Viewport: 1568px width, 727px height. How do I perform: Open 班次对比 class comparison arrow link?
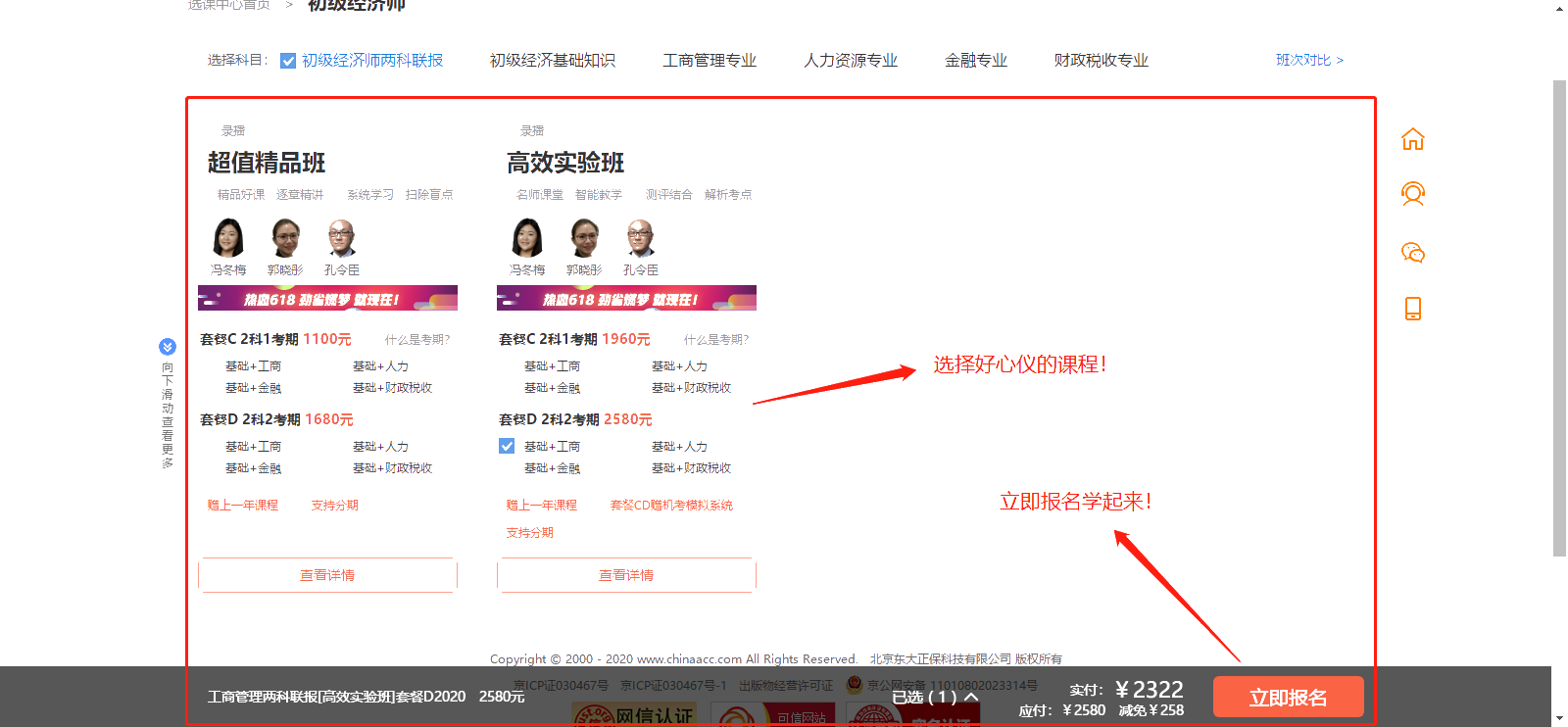pyautogui.click(x=1309, y=60)
